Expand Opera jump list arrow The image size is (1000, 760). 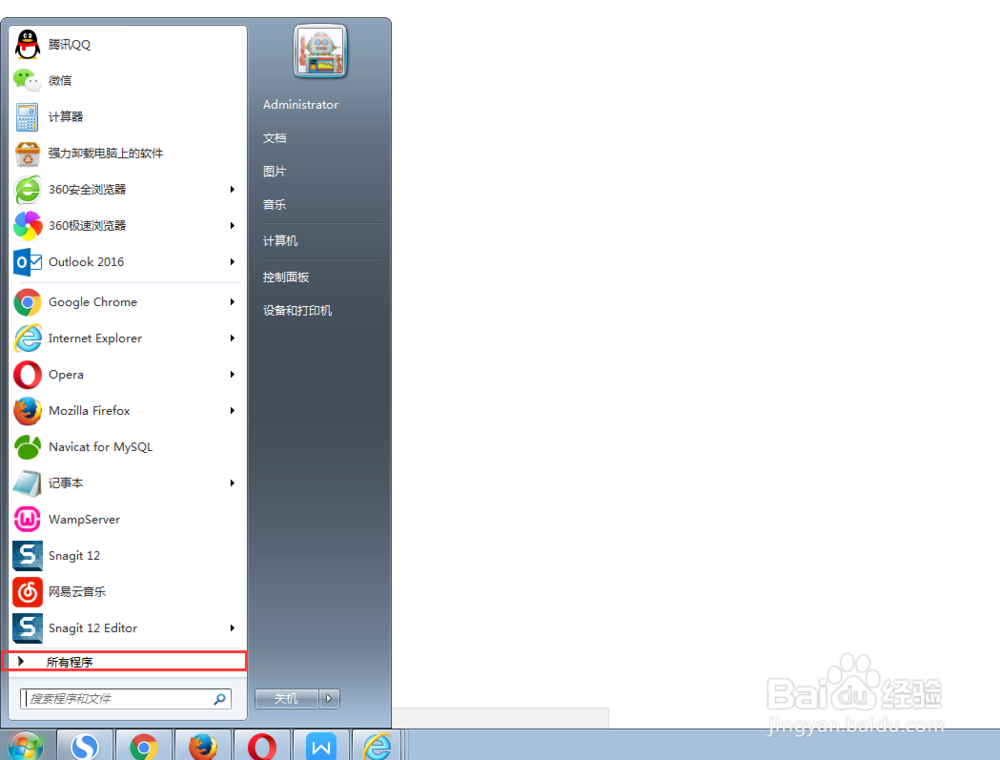point(233,375)
